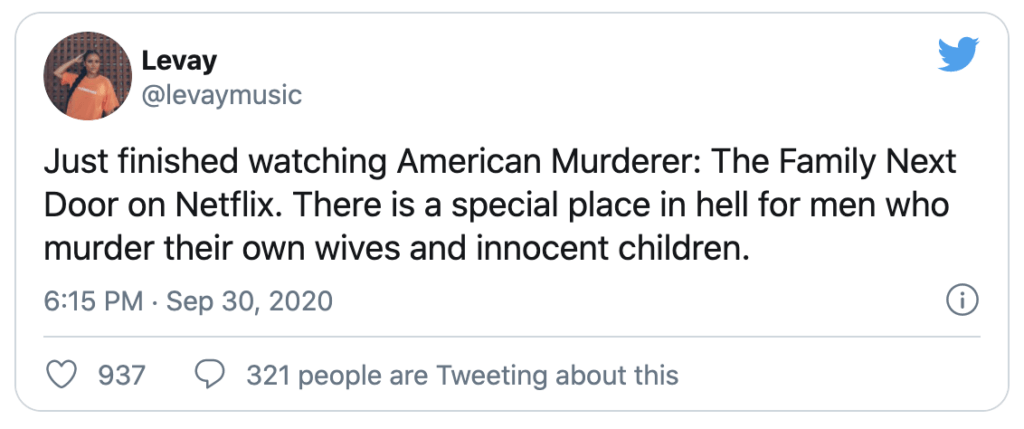This screenshot has height=429, width=1024.
Task: Click the reply speech bubble icon
Action: (210, 375)
